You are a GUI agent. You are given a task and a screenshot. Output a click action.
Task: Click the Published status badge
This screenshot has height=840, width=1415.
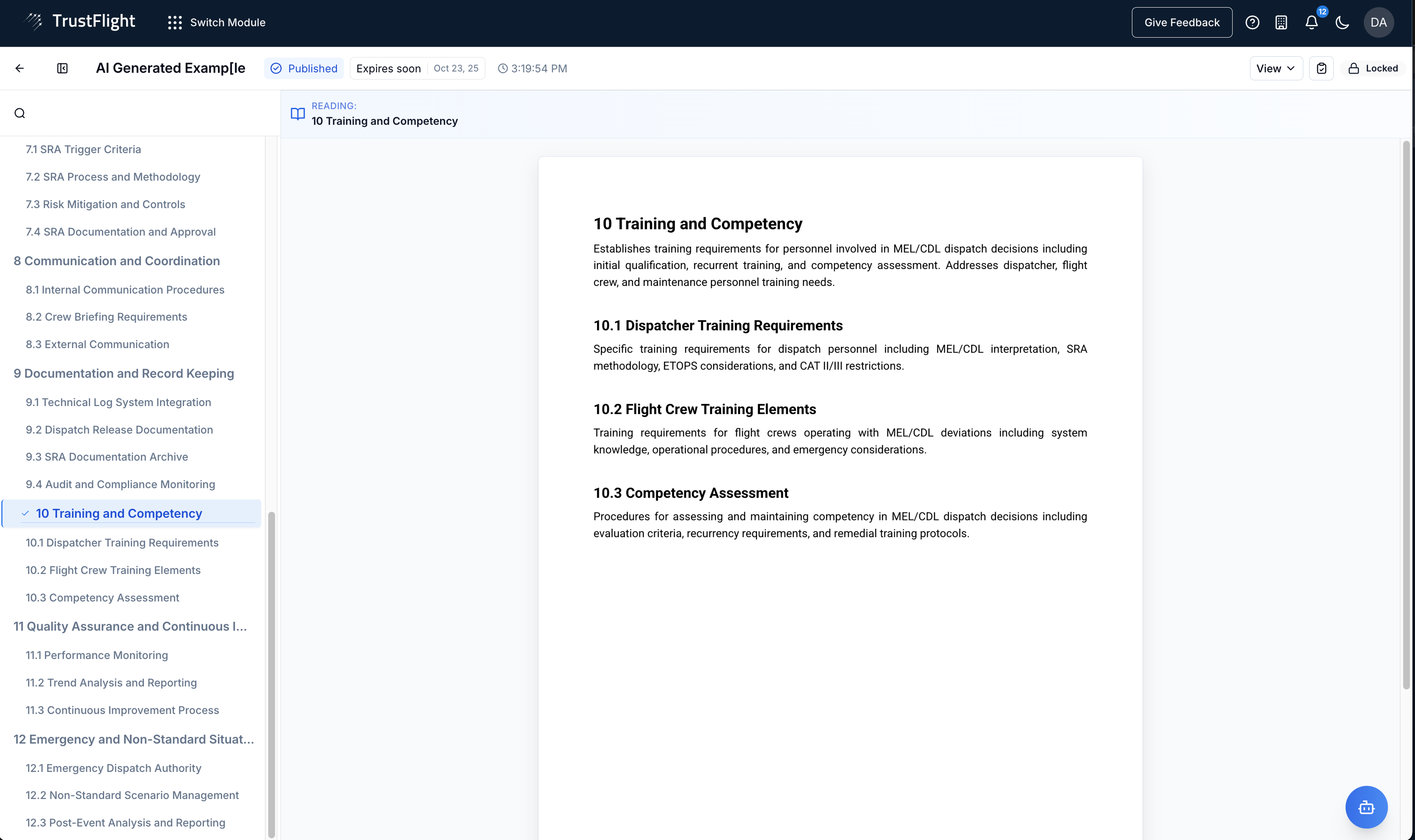304,69
